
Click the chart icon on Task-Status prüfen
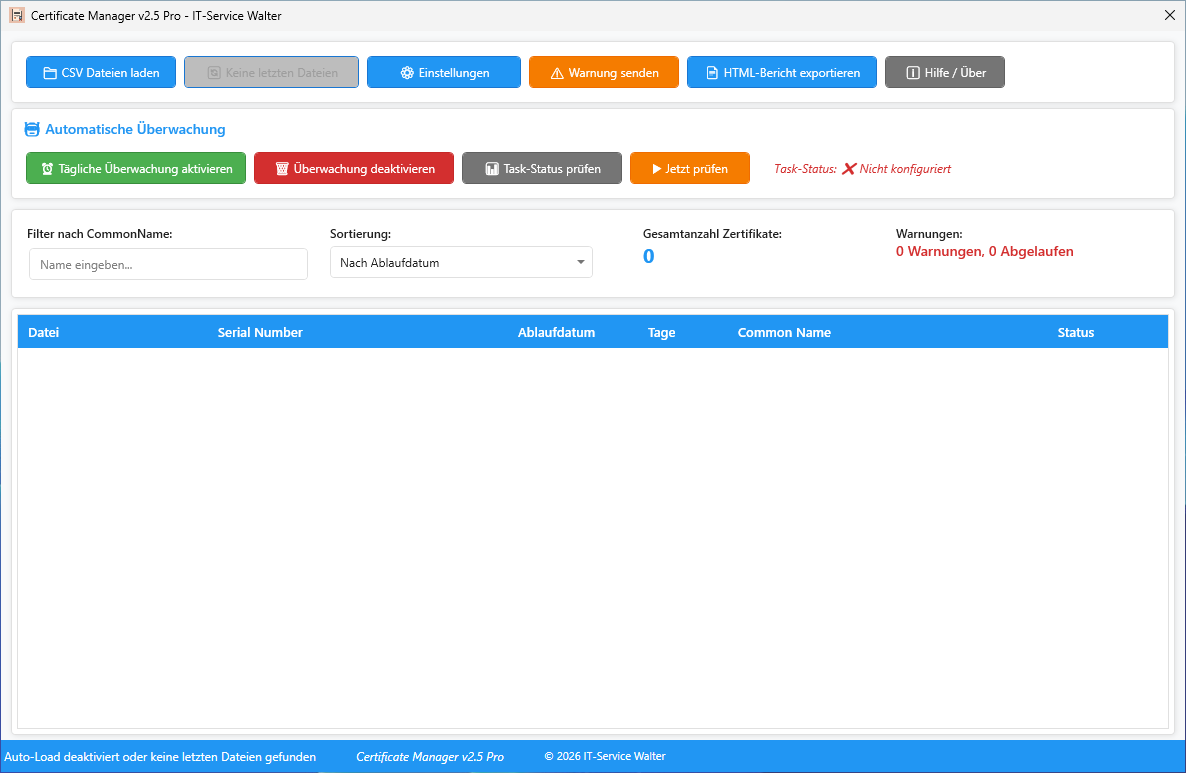tap(492, 169)
